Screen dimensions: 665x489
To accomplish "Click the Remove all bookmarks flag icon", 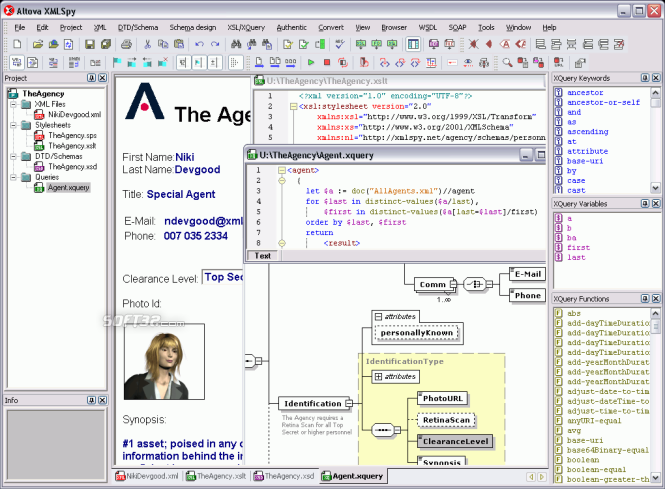I will tap(163, 63).
